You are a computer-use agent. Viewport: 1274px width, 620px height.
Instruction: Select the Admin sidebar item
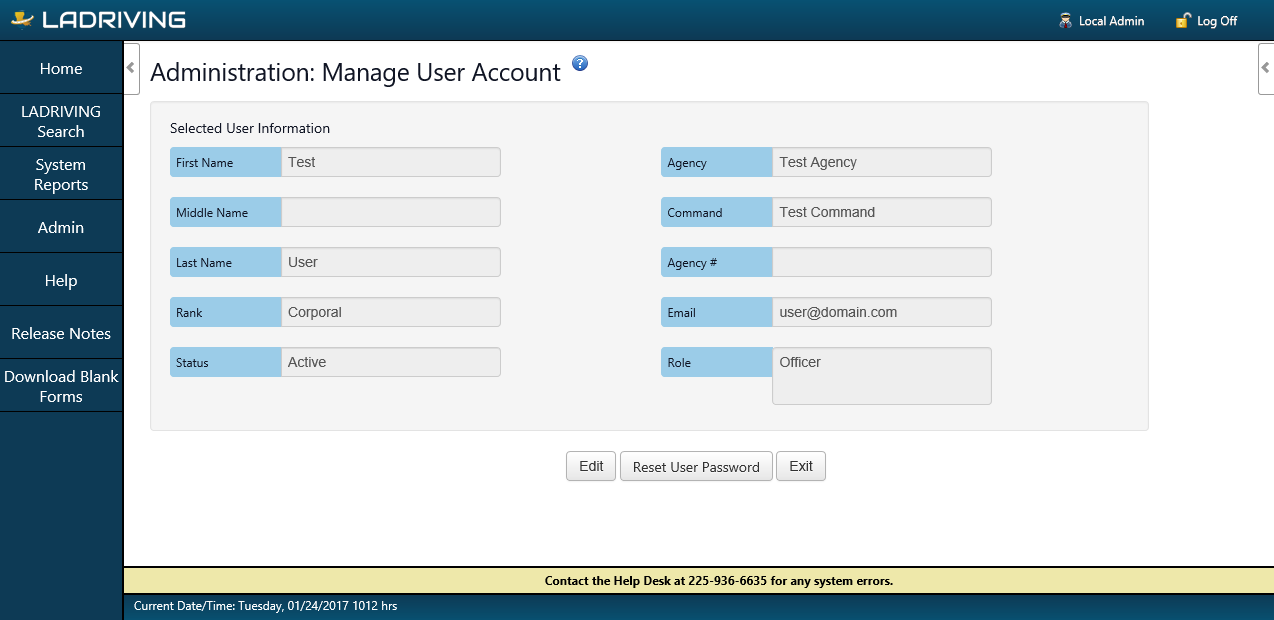click(x=61, y=227)
